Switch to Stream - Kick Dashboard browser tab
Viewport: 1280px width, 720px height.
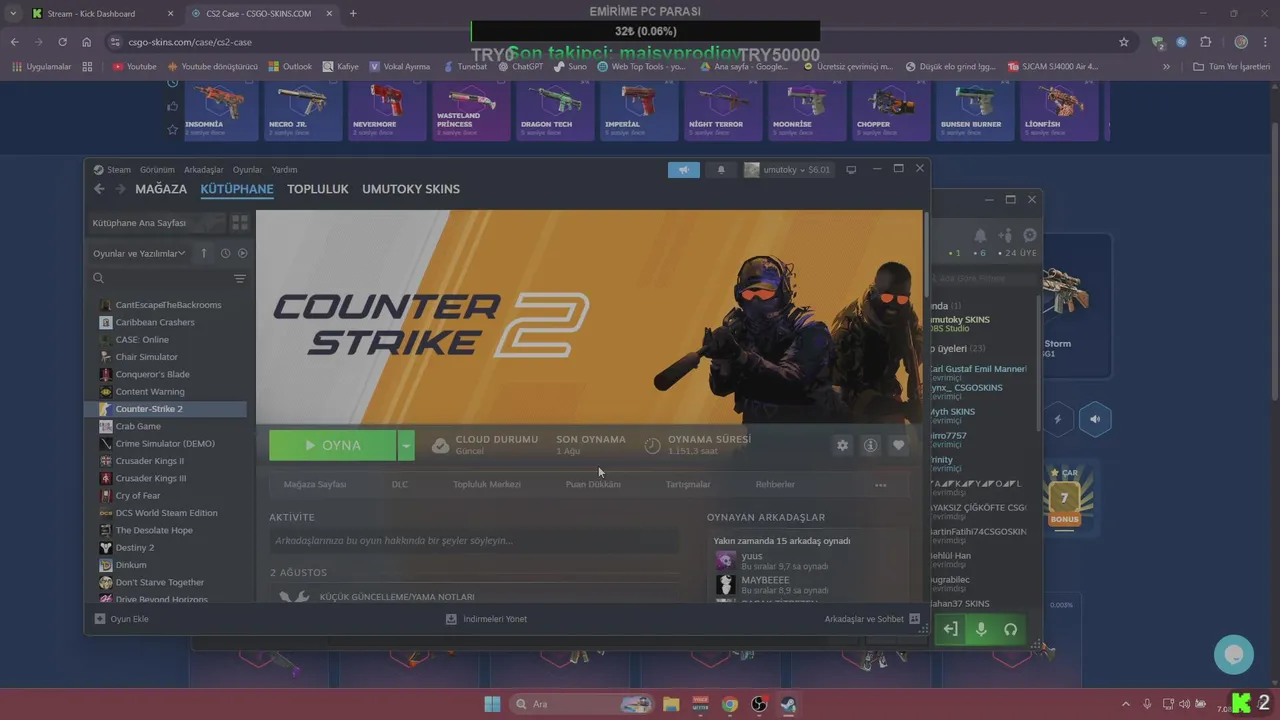(103, 14)
